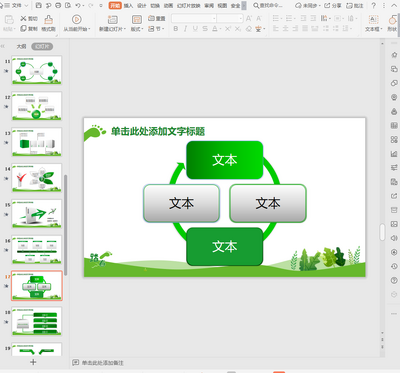
Task: Toggle animation star under slide 11
Action: [x=6, y=71]
